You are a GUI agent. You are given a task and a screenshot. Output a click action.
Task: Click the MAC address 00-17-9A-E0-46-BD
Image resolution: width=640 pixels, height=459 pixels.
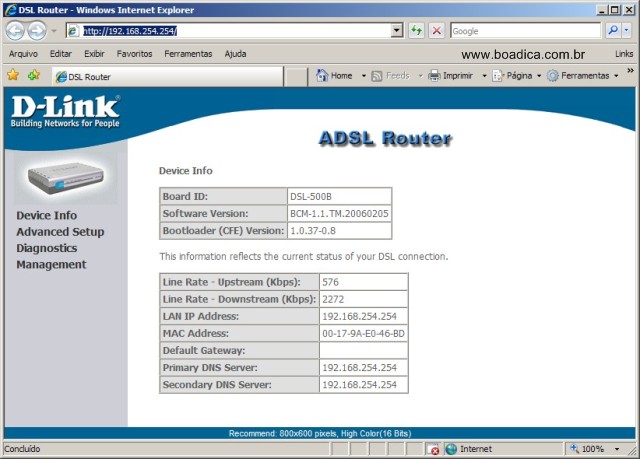point(363,333)
